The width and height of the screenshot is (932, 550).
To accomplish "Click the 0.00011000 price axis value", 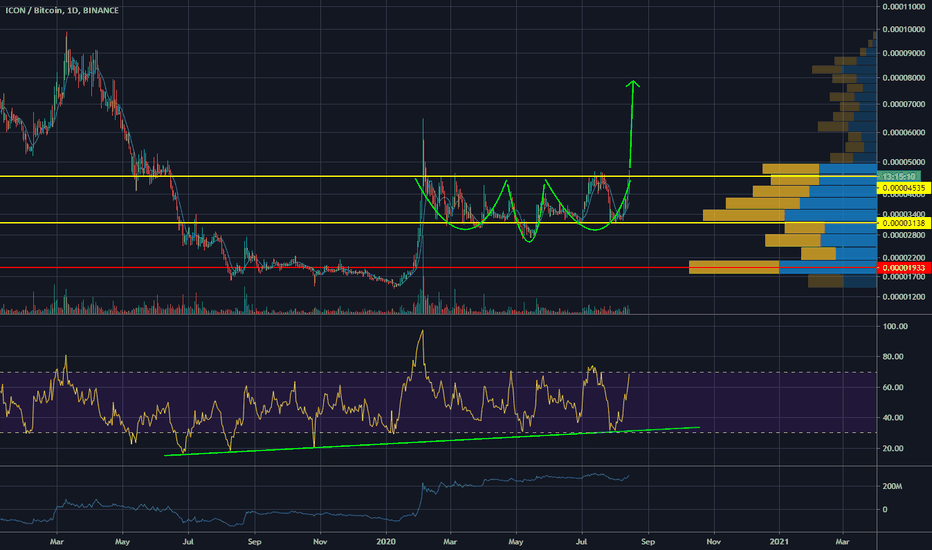I will point(903,7).
